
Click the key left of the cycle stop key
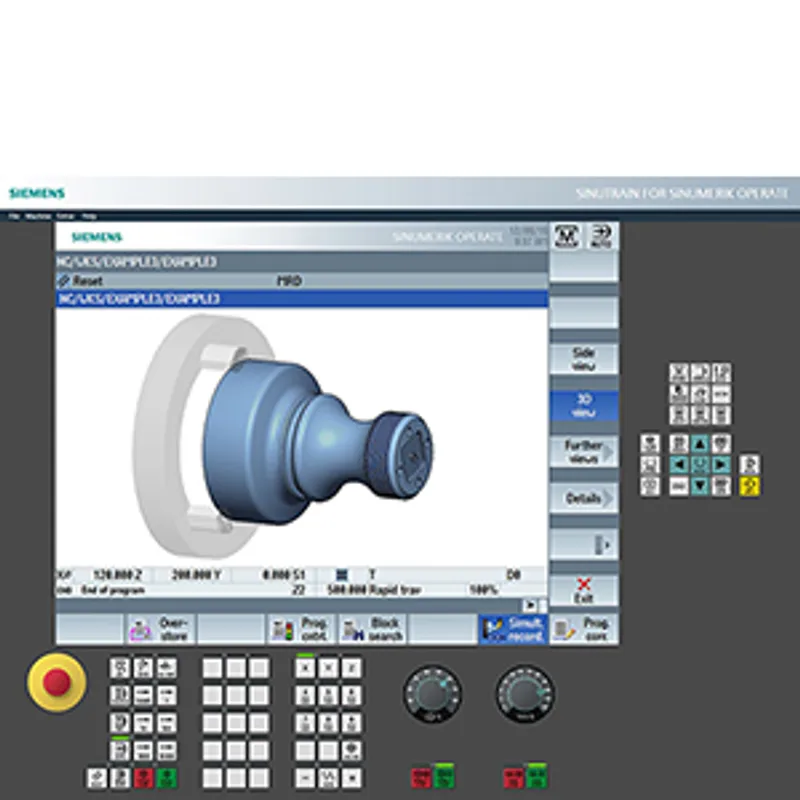tap(120, 778)
